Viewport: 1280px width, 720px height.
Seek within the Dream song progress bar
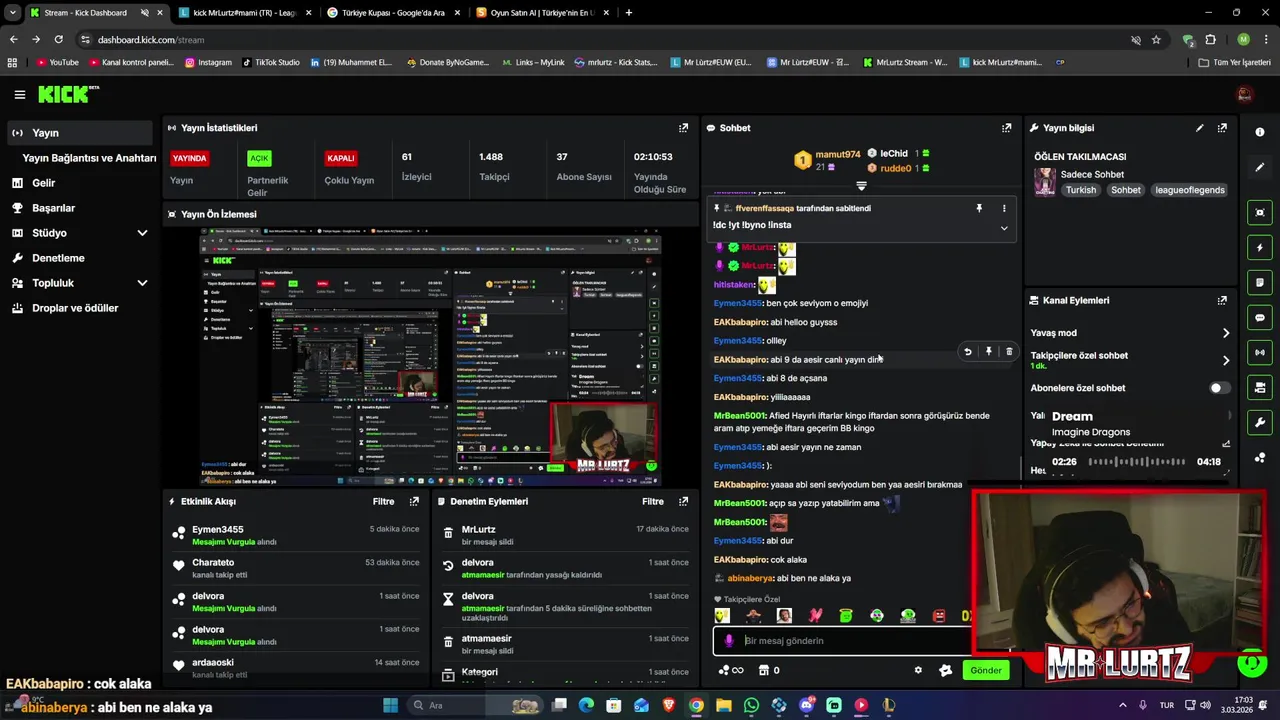[1137, 462]
